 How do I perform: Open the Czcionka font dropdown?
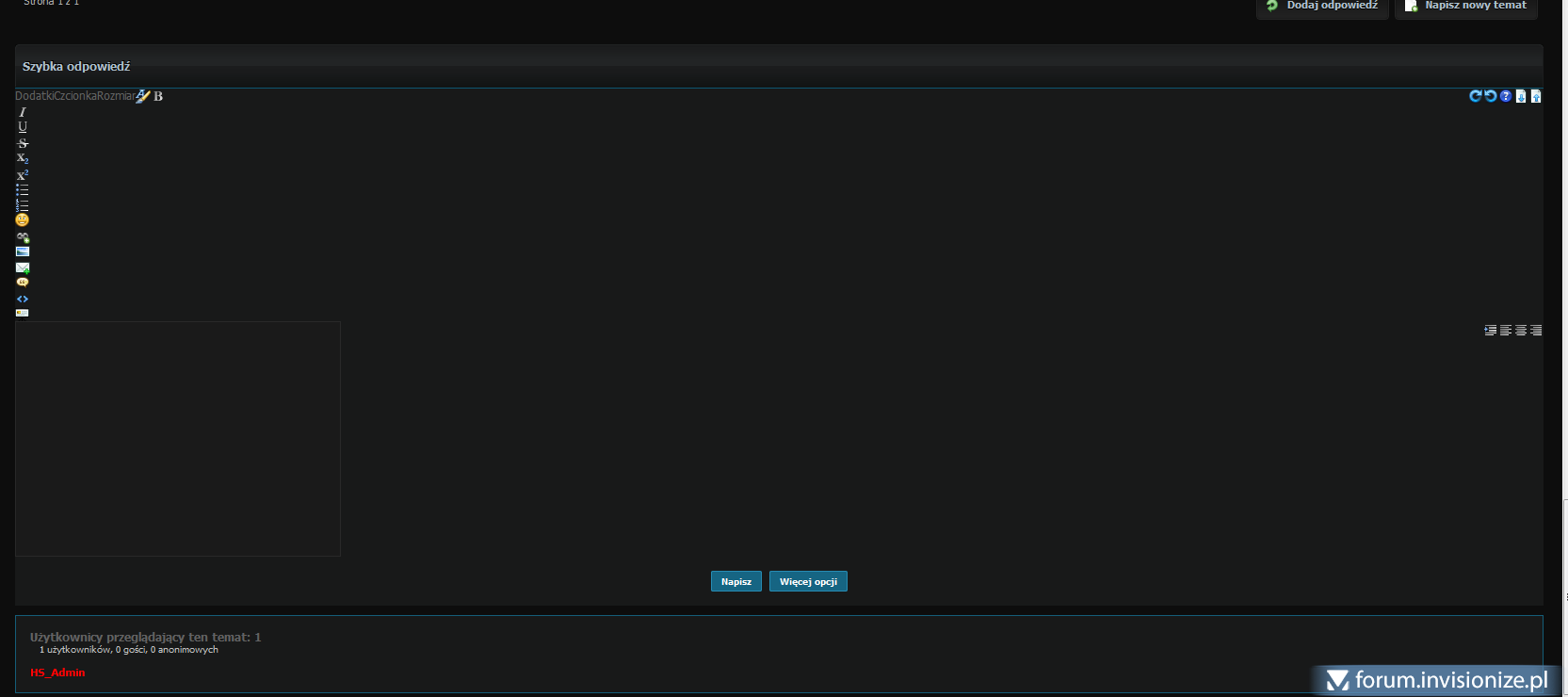pyautogui.click(x=75, y=96)
